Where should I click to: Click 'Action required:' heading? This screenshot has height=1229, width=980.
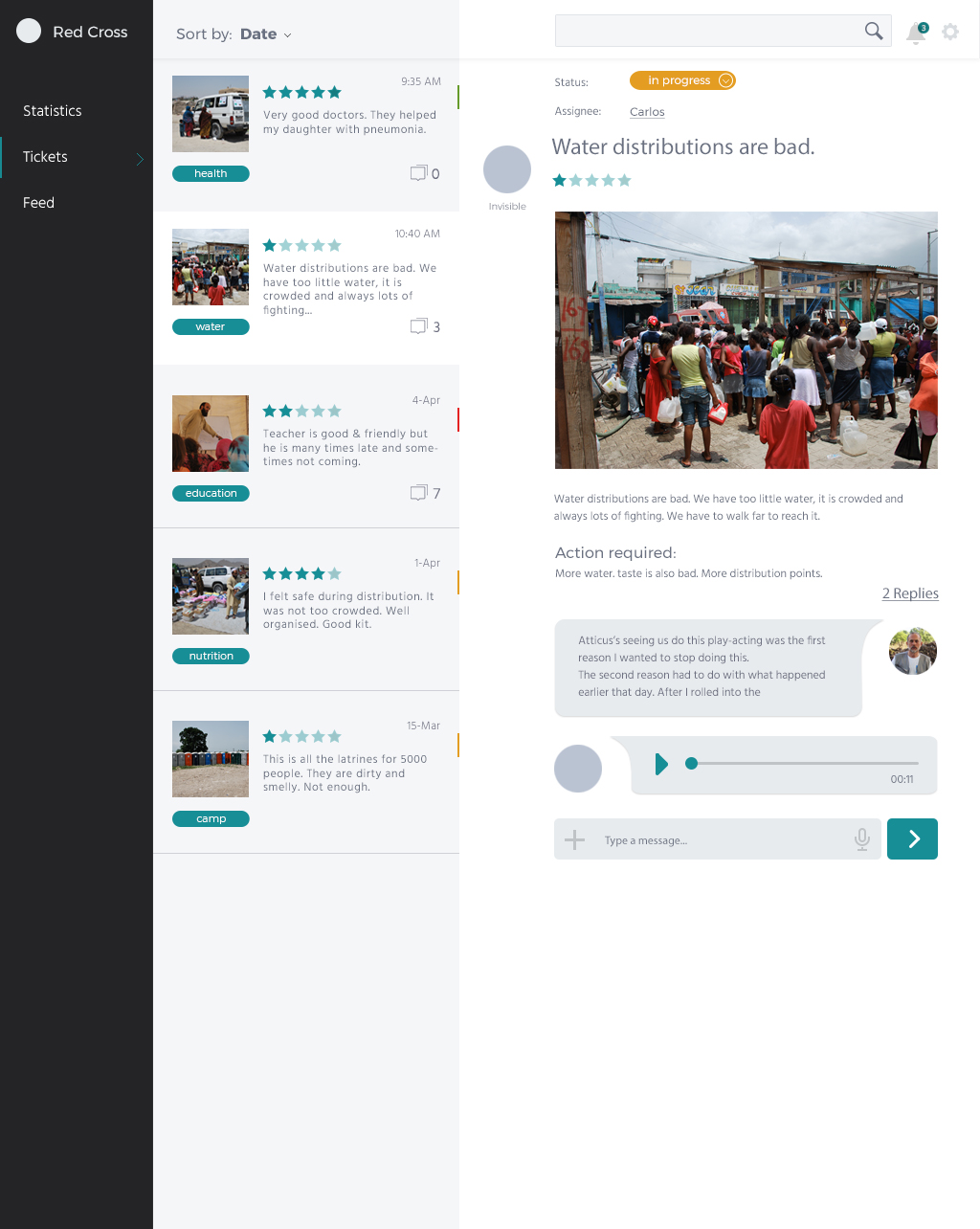pos(615,552)
